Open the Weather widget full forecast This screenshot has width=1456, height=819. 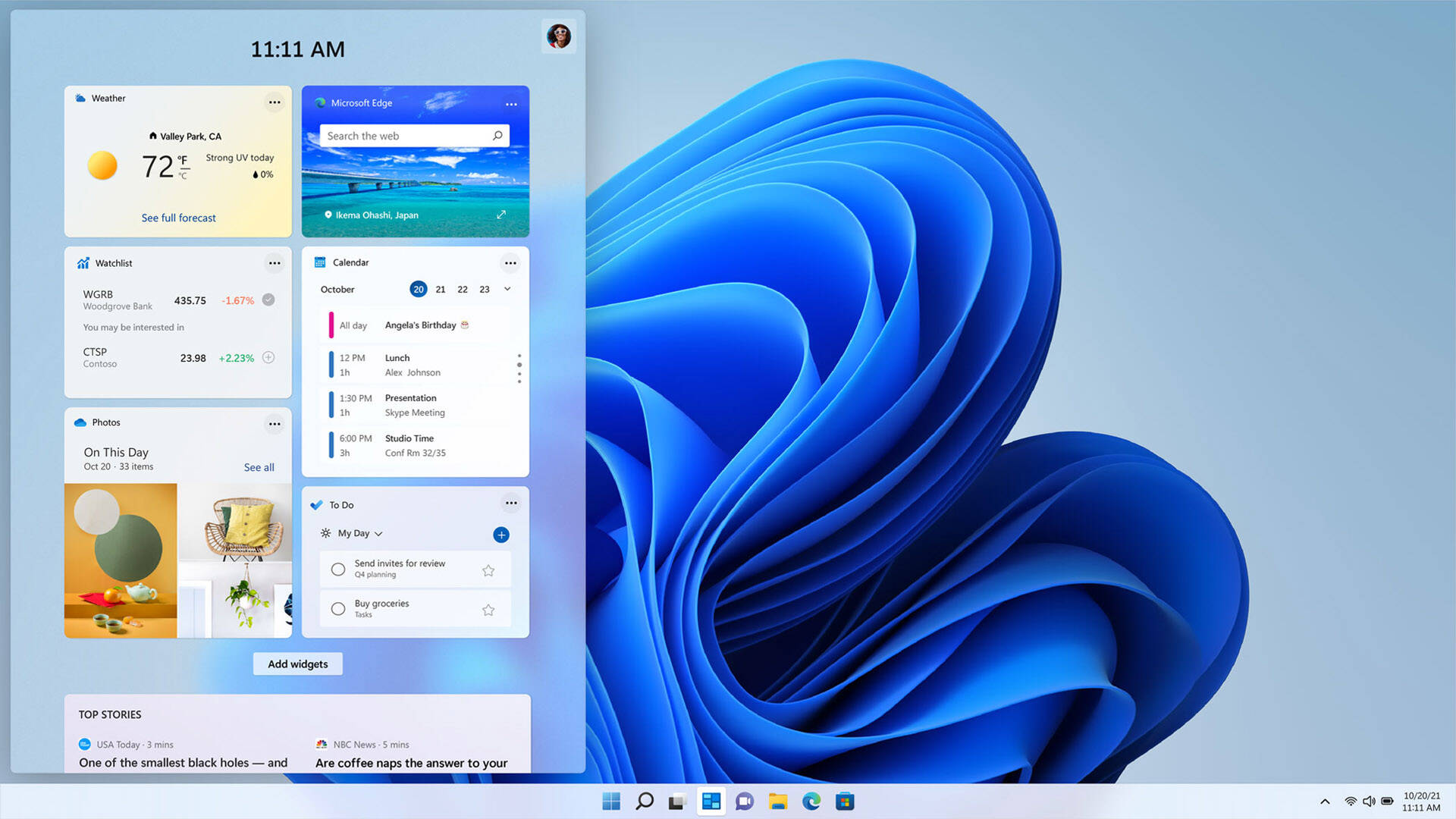coord(177,217)
